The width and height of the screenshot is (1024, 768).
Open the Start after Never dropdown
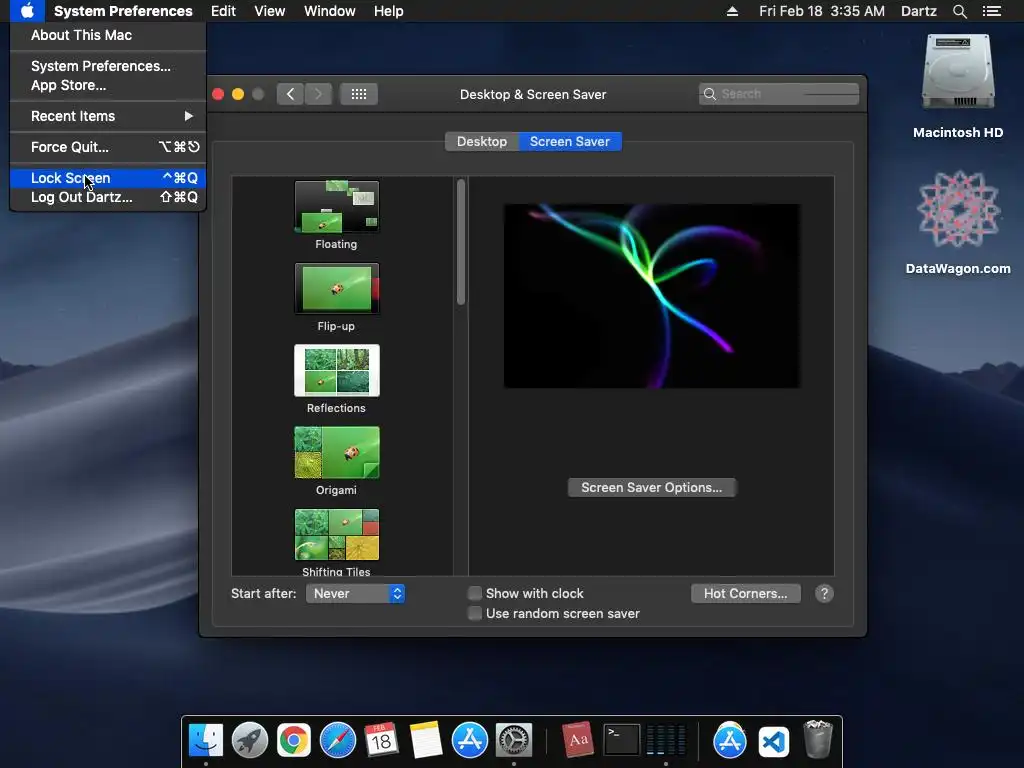point(355,594)
